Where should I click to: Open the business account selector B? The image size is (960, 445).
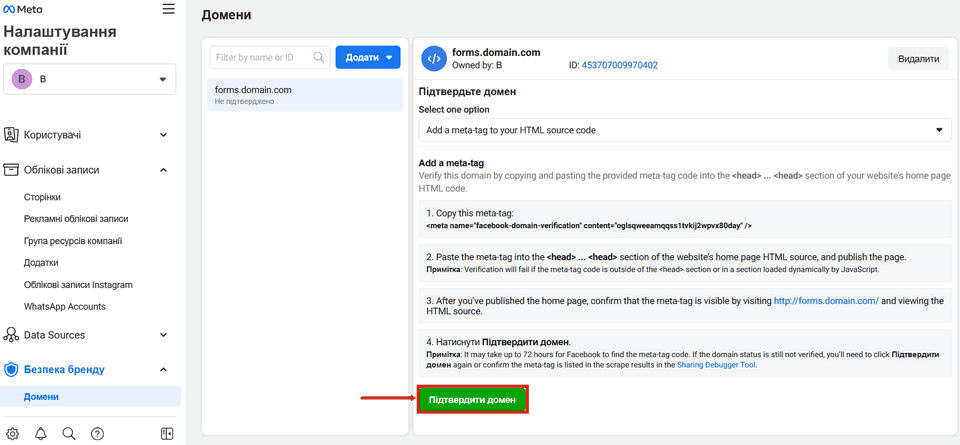coord(90,79)
